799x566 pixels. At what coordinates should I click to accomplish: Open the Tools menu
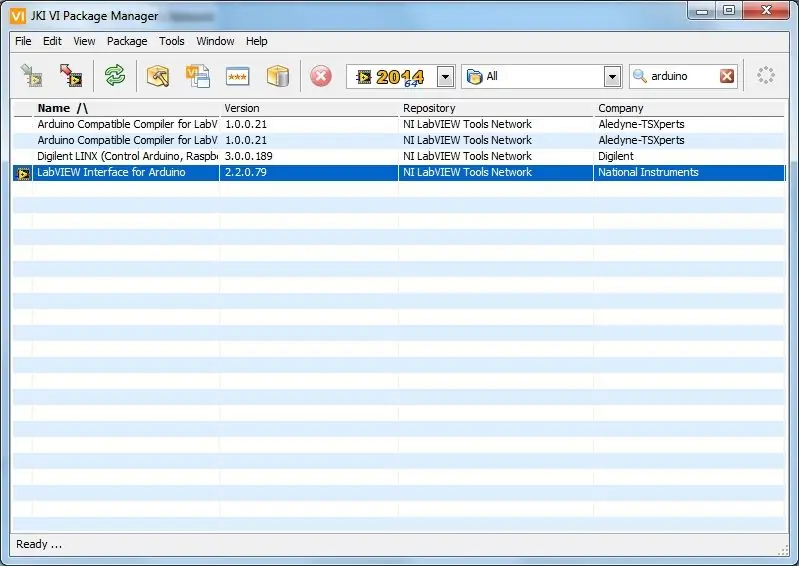[x=172, y=41]
